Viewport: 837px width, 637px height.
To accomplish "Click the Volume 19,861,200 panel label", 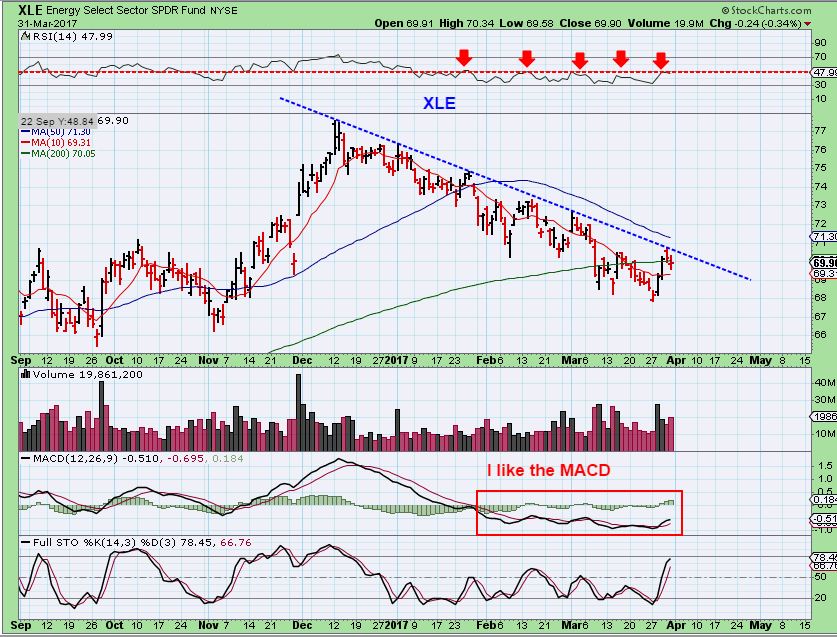I will 88,374.
